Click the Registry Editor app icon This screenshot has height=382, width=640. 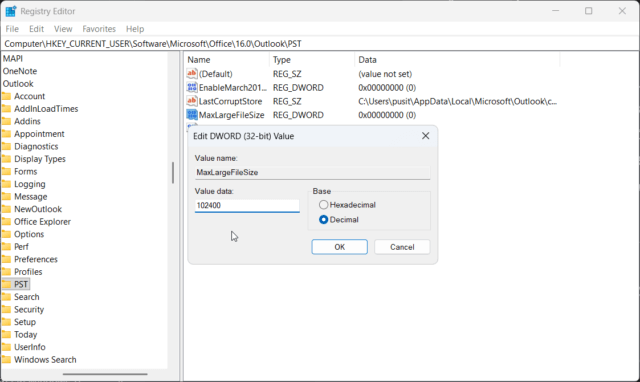[11, 11]
